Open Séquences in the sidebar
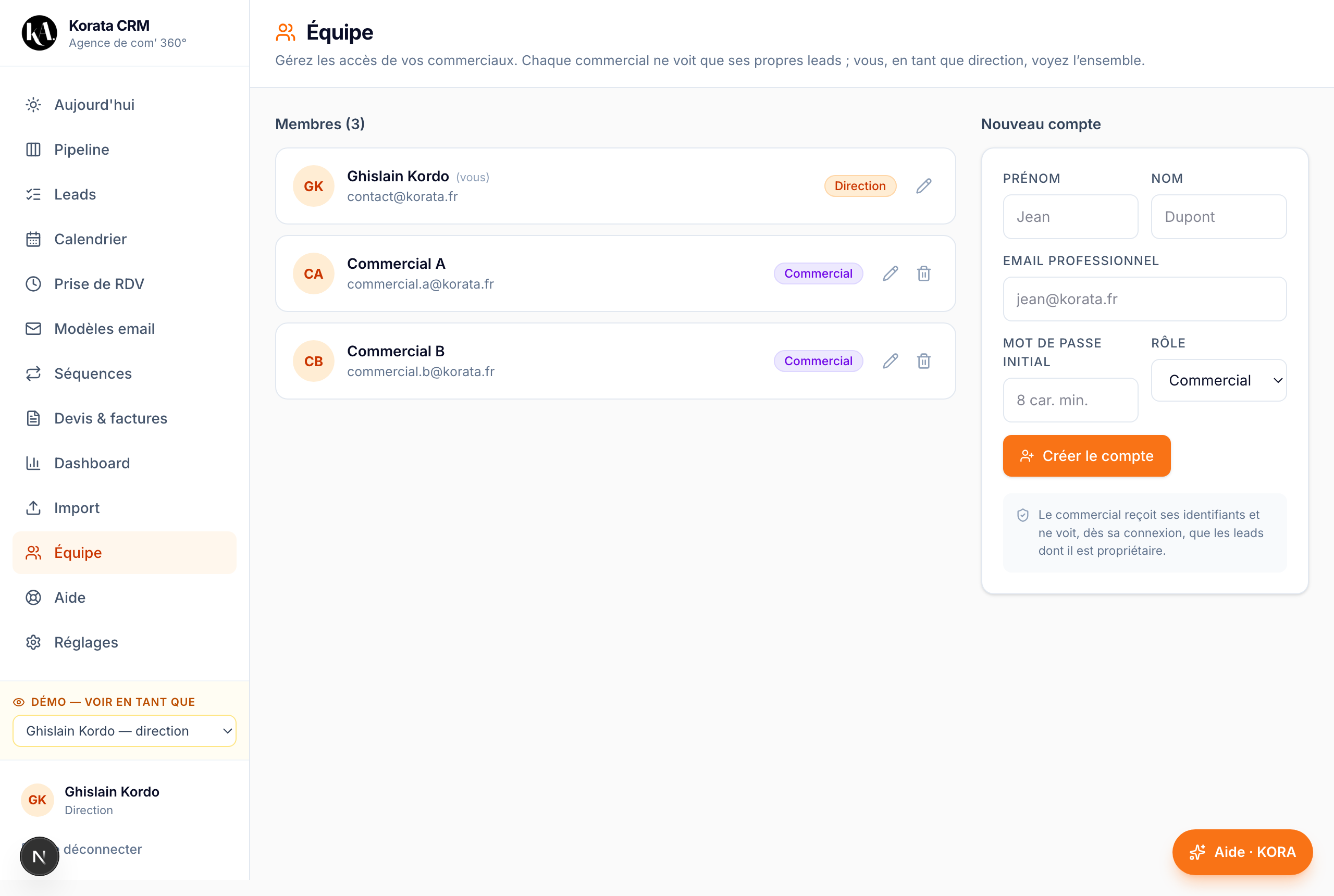1334x896 pixels. [124, 373]
